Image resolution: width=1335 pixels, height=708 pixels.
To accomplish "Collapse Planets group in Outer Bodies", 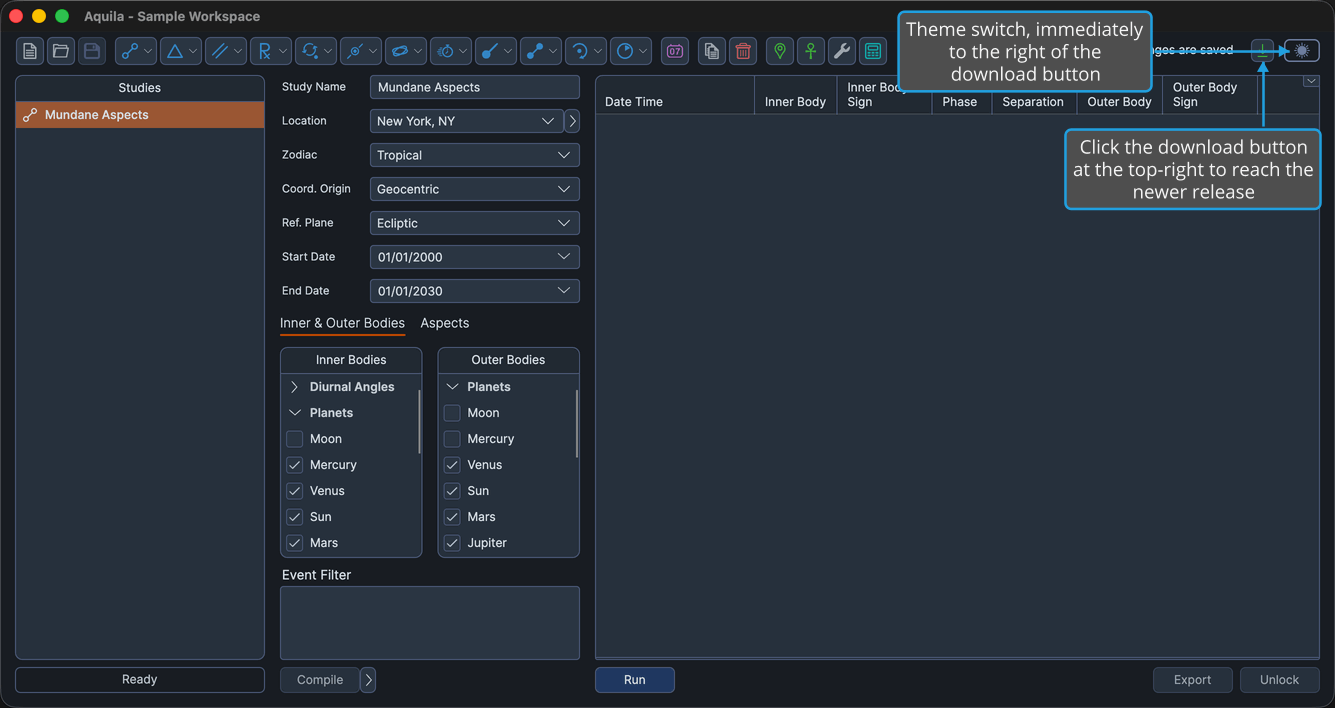I will pyautogui.click(x=452, y=387).
